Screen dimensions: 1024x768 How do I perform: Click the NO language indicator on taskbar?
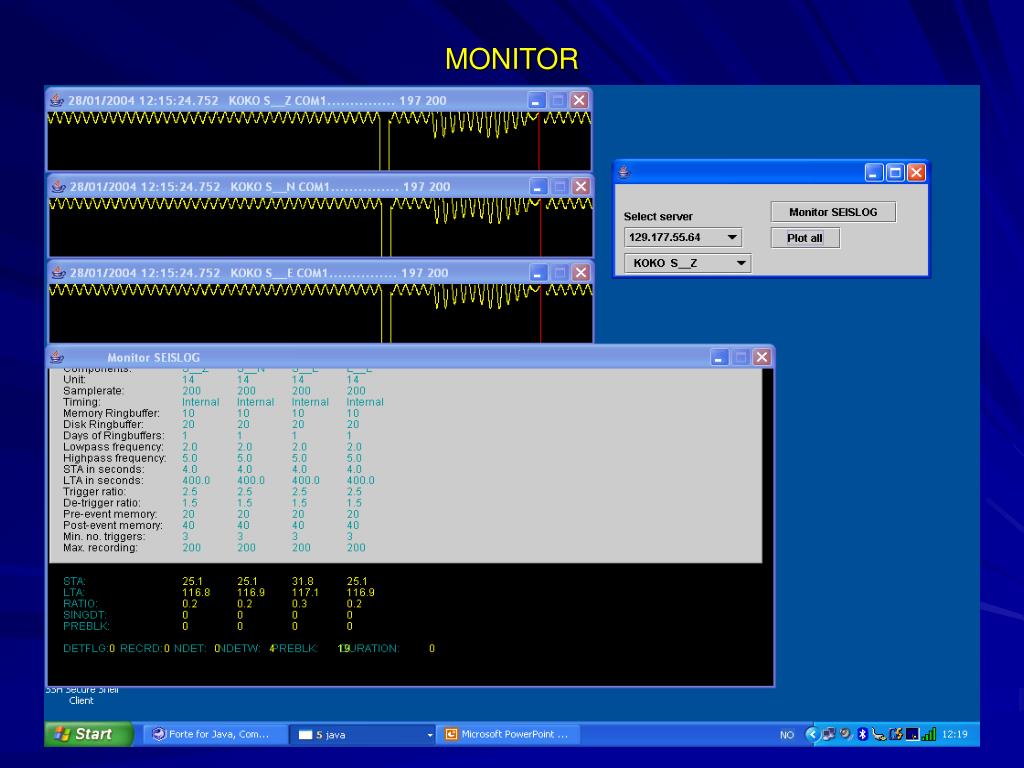(x=787, y=735)
